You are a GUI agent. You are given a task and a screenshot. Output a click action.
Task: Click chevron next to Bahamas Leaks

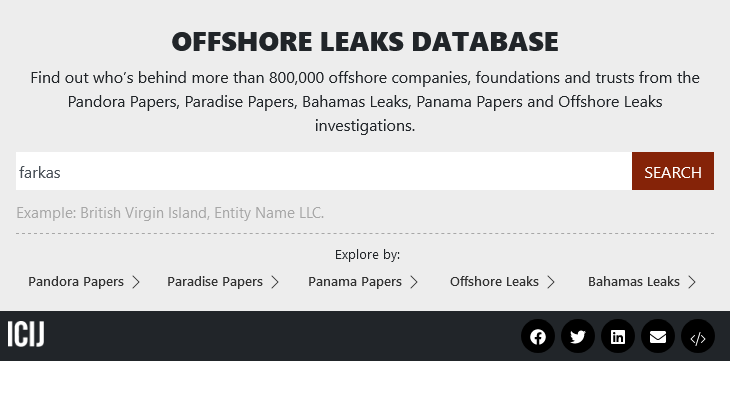(x=692, y=282)
